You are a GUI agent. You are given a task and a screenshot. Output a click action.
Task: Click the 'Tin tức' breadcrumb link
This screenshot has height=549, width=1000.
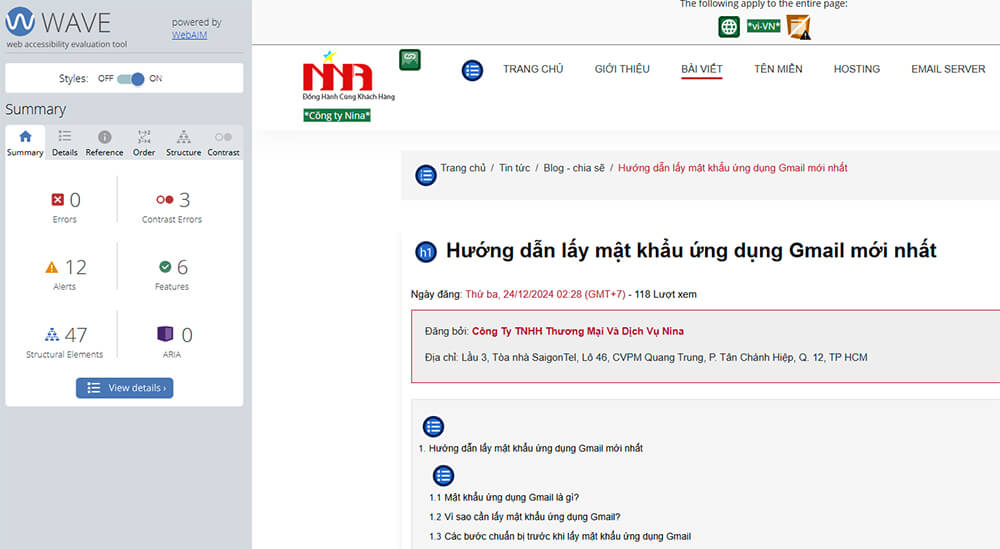(515, 168)
